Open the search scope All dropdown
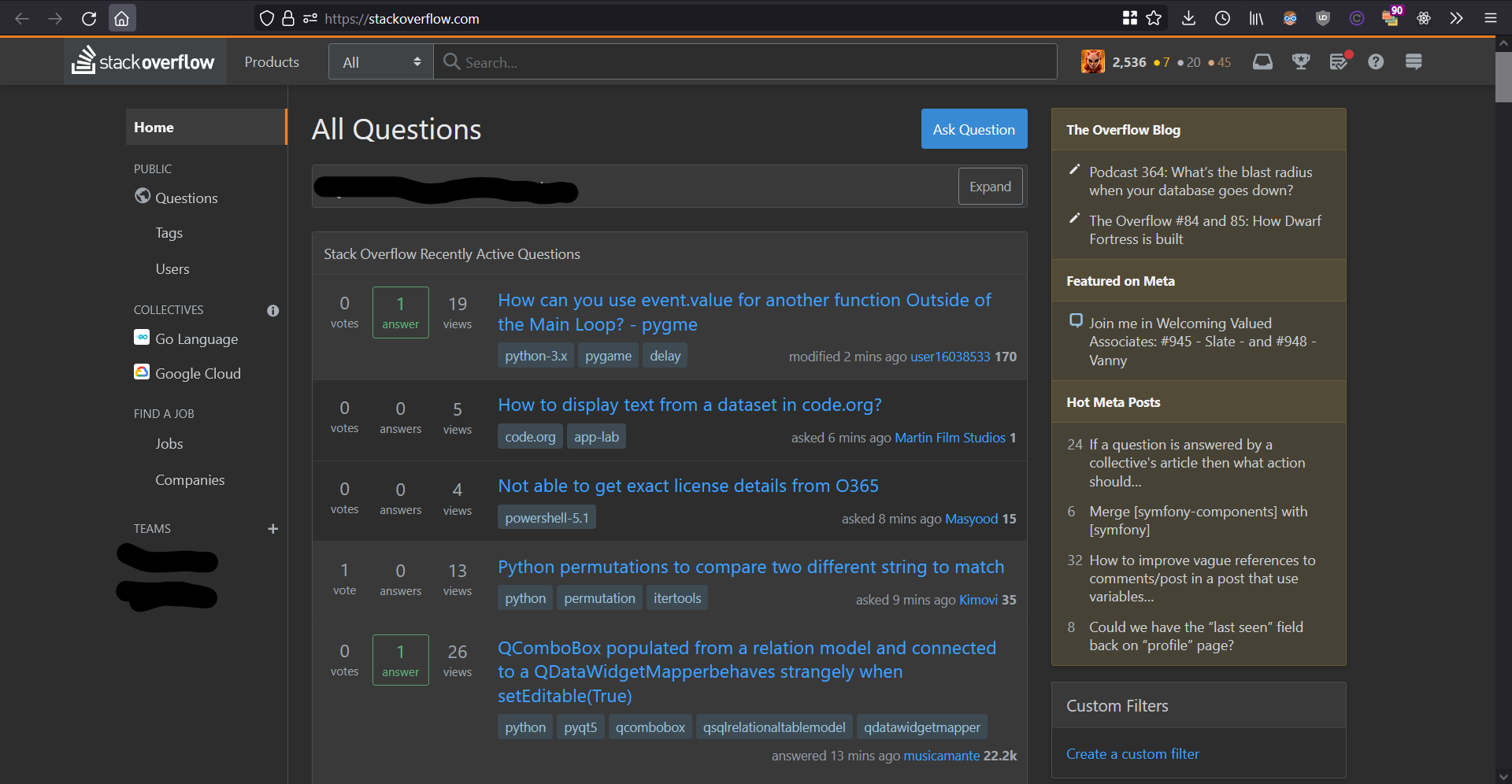Image resolution: width=1512 pixels, height=784 pixels. pyautogui.click(x=381, y=61)
